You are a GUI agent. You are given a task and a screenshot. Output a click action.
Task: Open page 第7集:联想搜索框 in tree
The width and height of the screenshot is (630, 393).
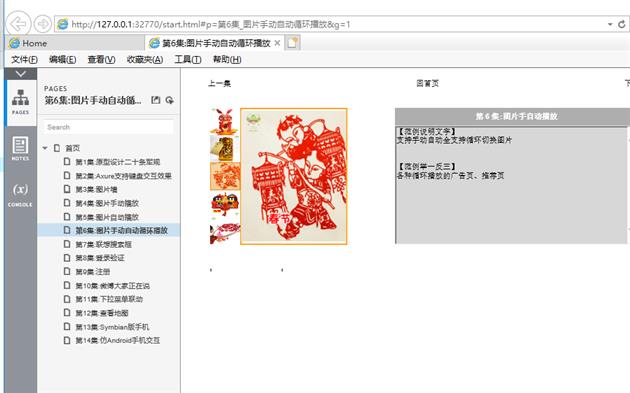(103, 244)
